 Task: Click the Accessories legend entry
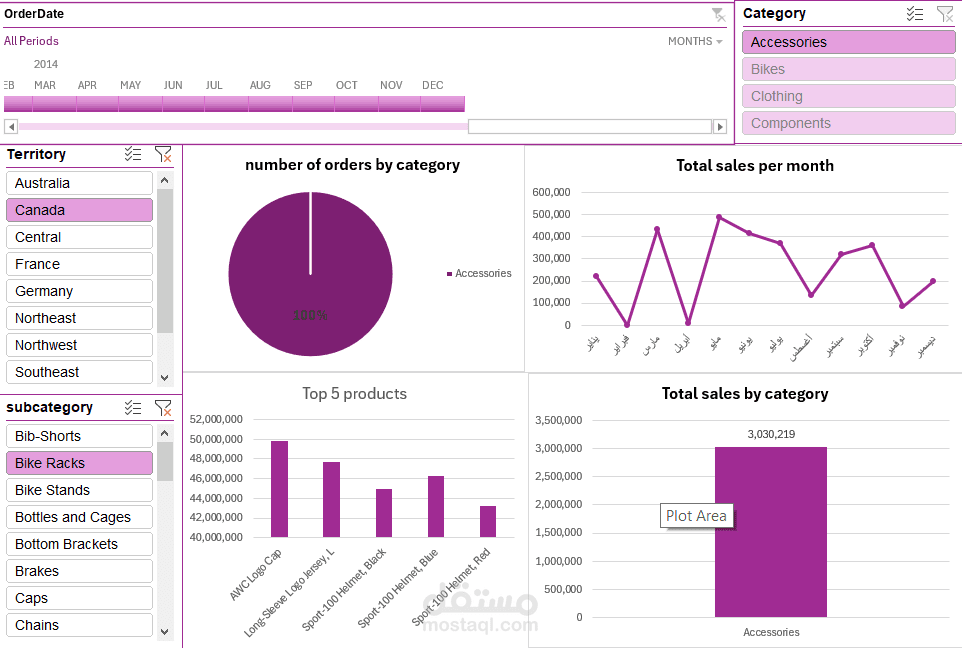click(479, 274)
